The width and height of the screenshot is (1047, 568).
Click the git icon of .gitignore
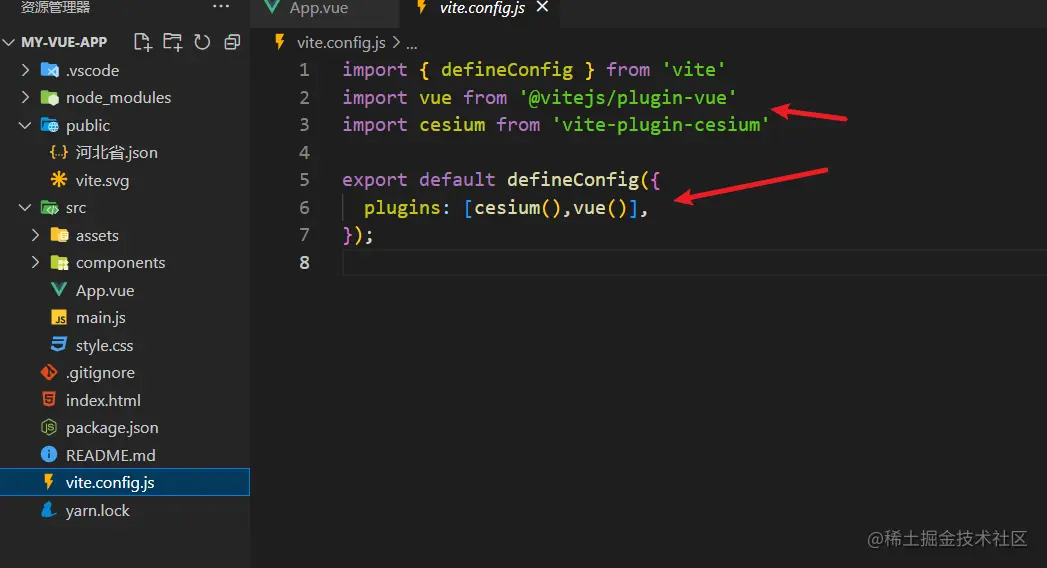(49, 372)
